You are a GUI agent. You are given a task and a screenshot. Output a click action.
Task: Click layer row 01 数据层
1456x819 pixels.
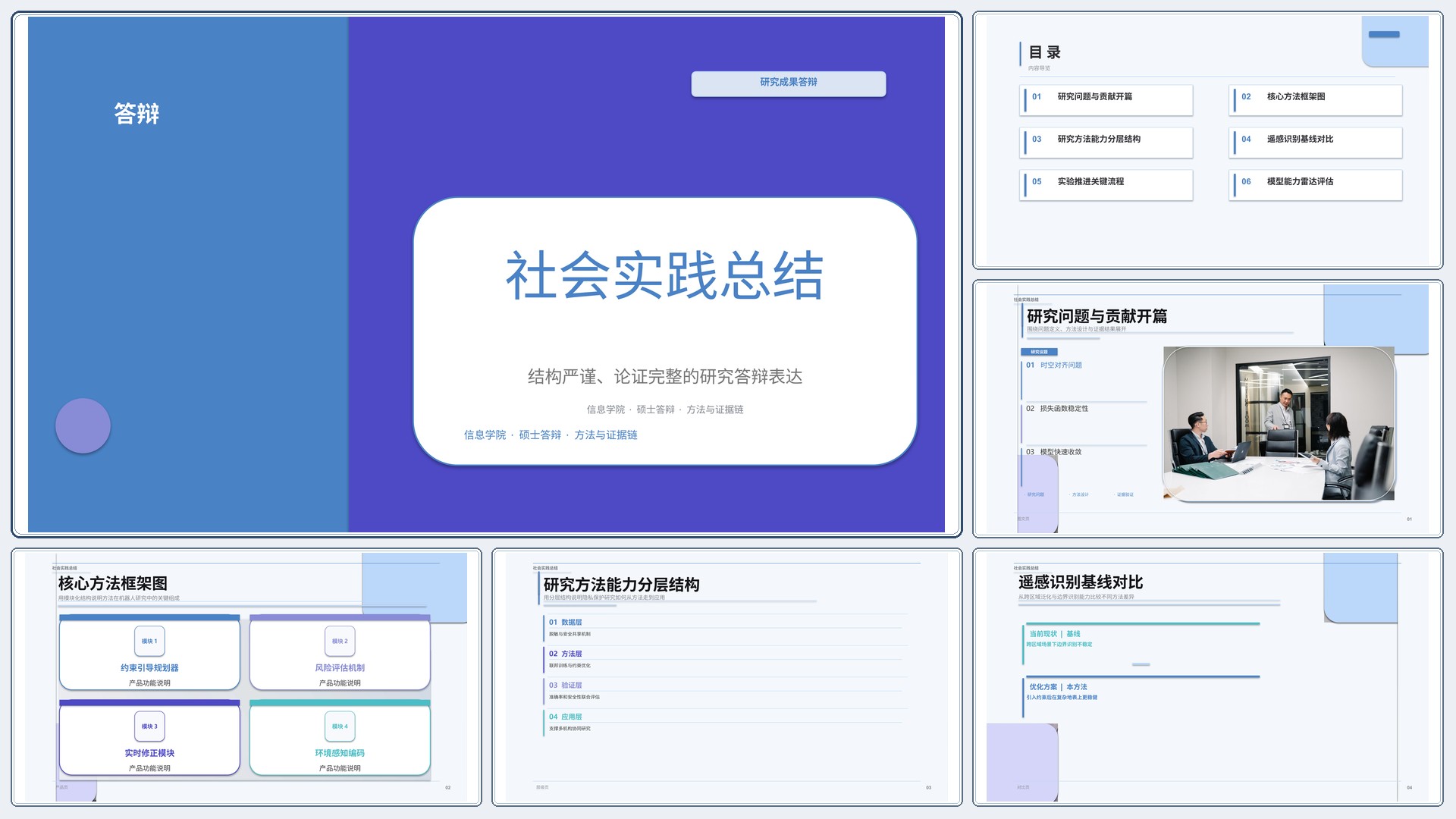pos(724,628)
